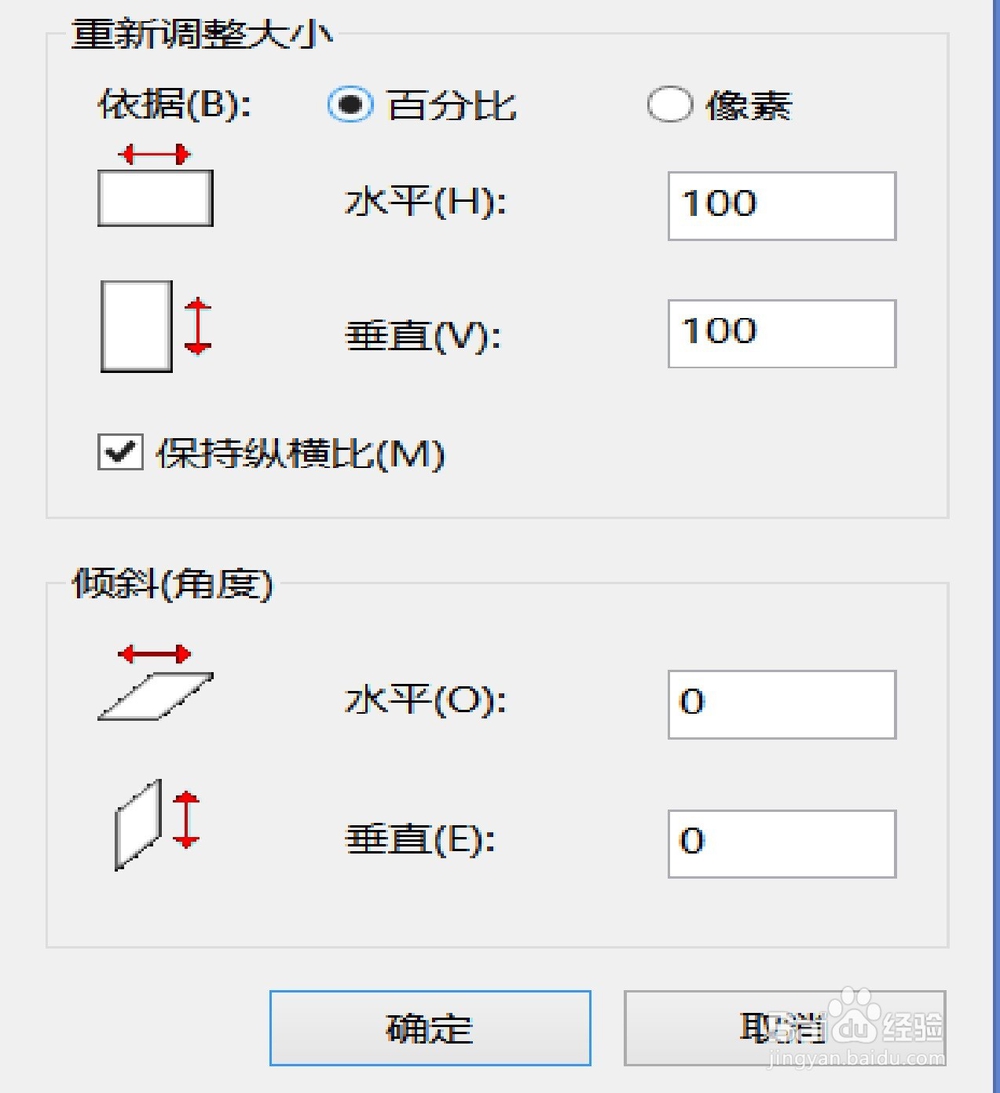Click the 垂直(E) text label

[421, 841]
